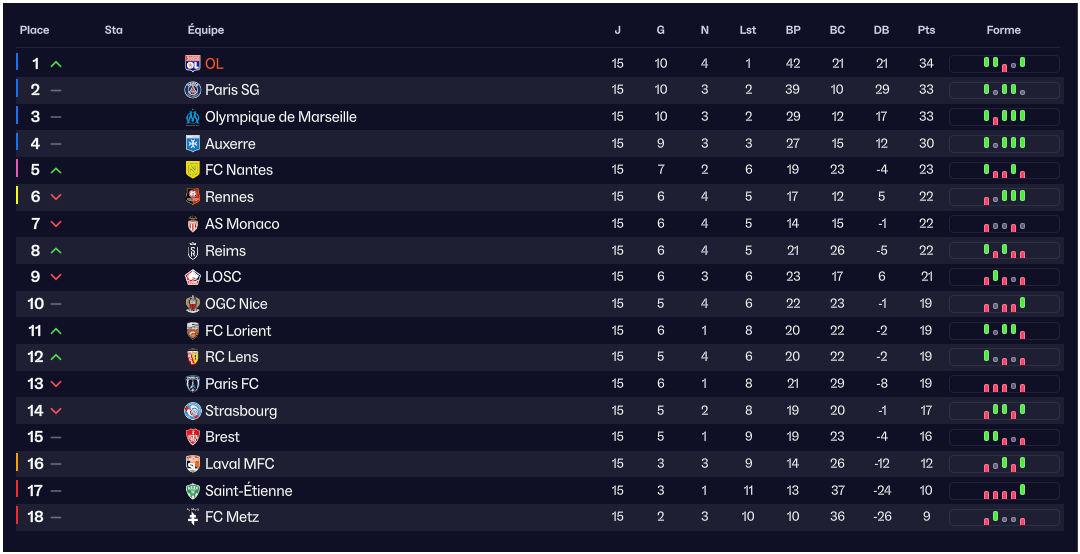1080x554 pixels.
Task: Click the OL club crest icon
Action: (193, 64)
